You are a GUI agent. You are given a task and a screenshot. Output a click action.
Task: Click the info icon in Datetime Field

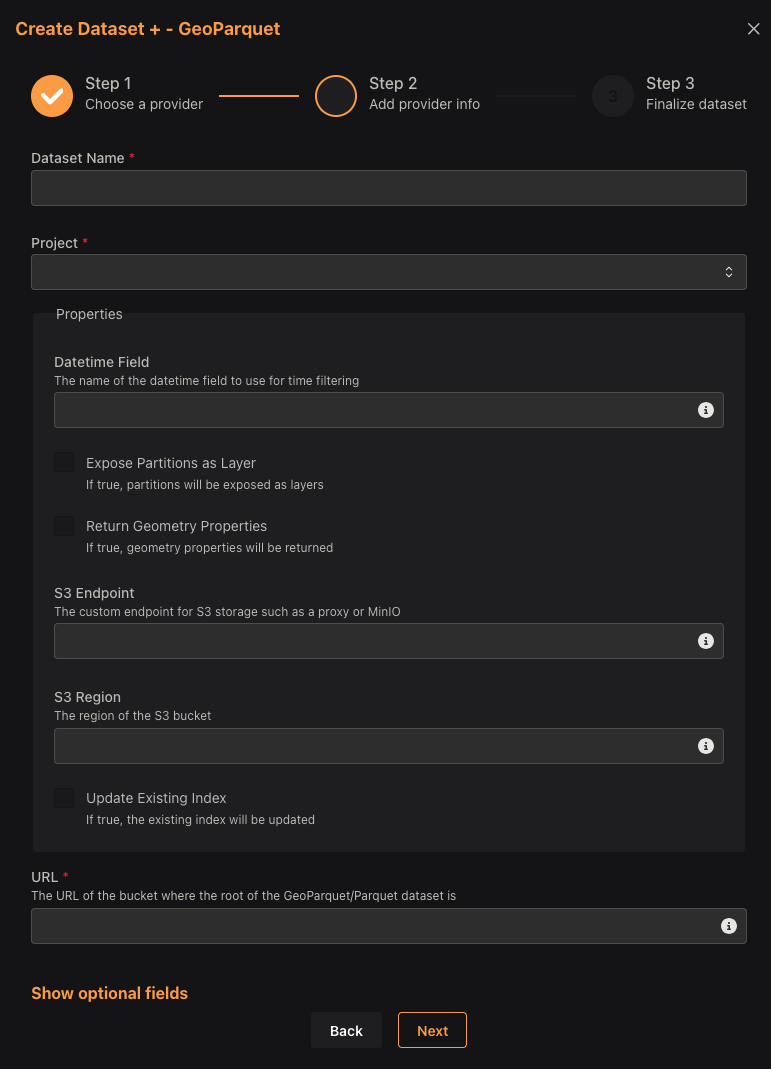706,410
